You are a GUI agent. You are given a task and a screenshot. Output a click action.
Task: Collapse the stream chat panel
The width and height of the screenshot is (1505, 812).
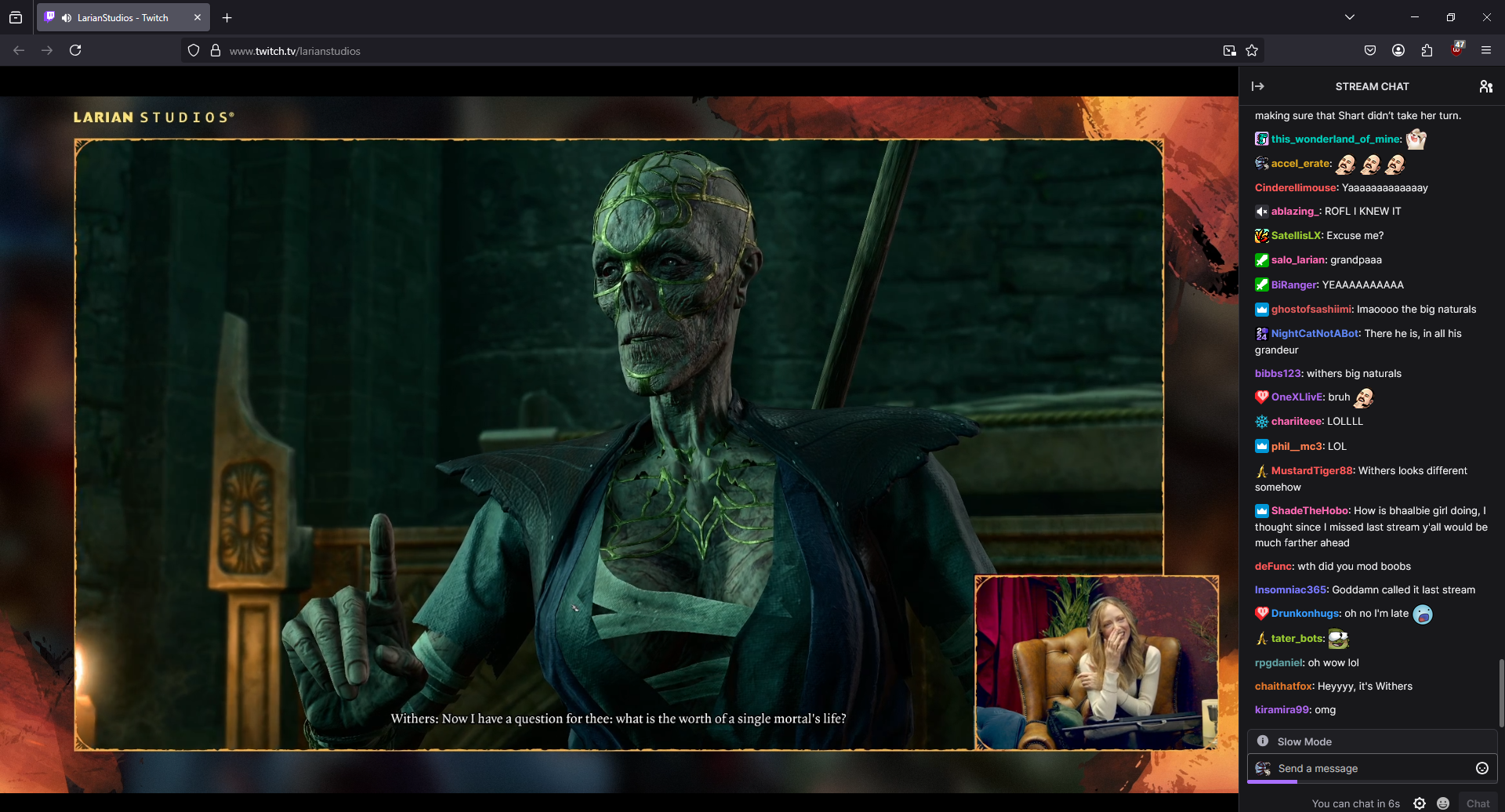point(1258,86)
